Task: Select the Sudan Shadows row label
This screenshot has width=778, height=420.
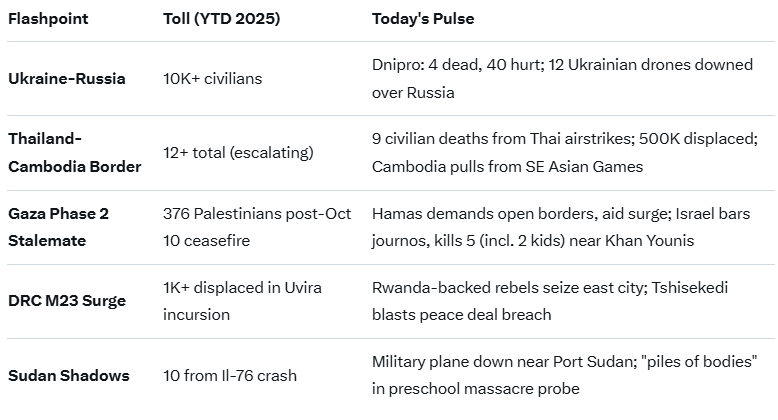Action: (x=69, y=375)
